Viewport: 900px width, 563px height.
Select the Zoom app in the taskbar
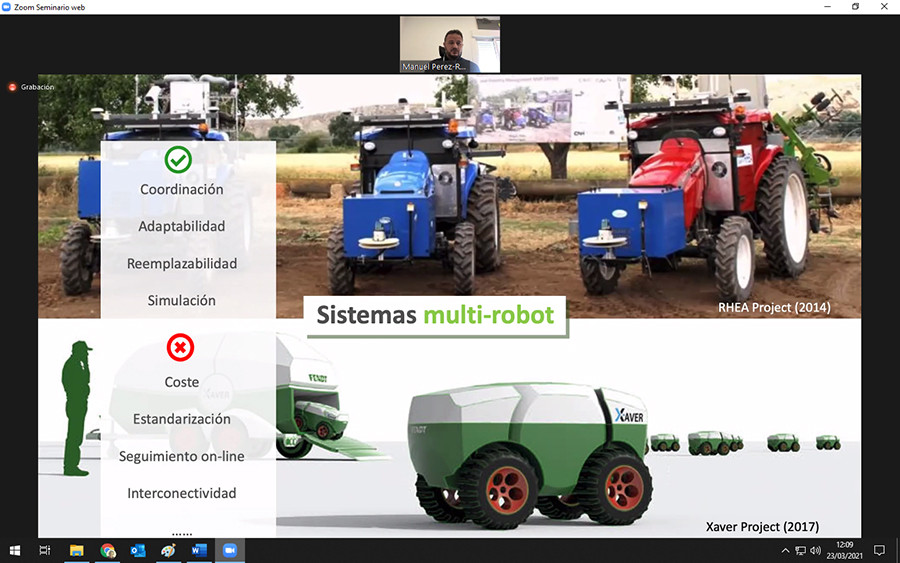point(230,551)
